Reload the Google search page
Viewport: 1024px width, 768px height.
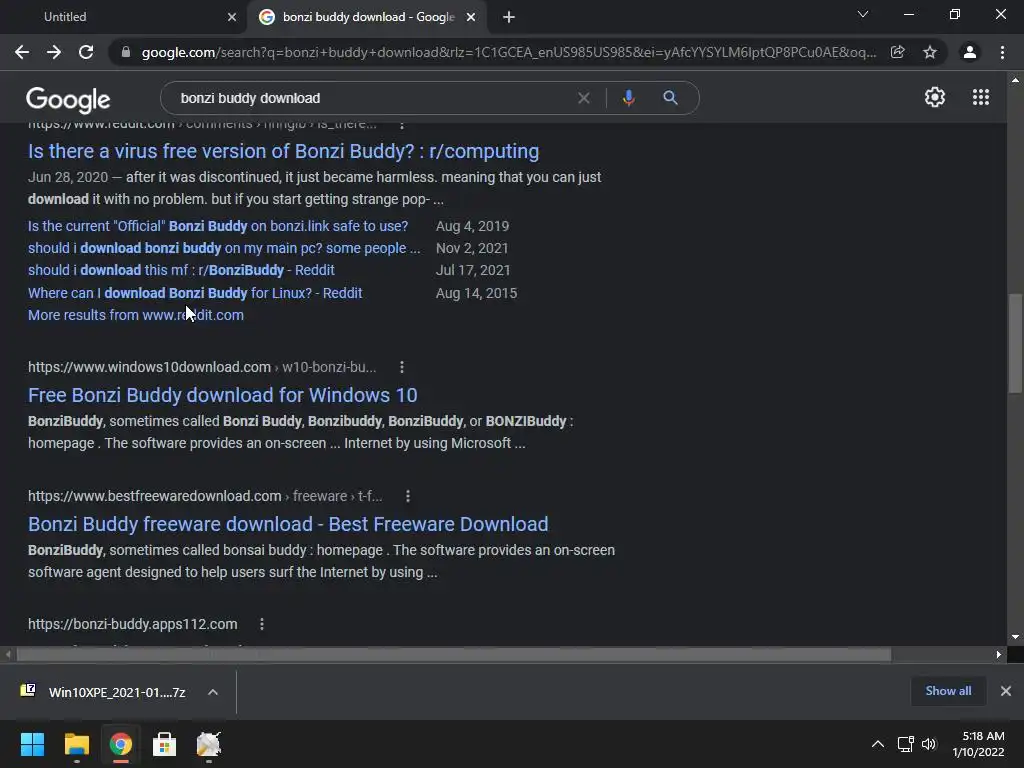86,52
